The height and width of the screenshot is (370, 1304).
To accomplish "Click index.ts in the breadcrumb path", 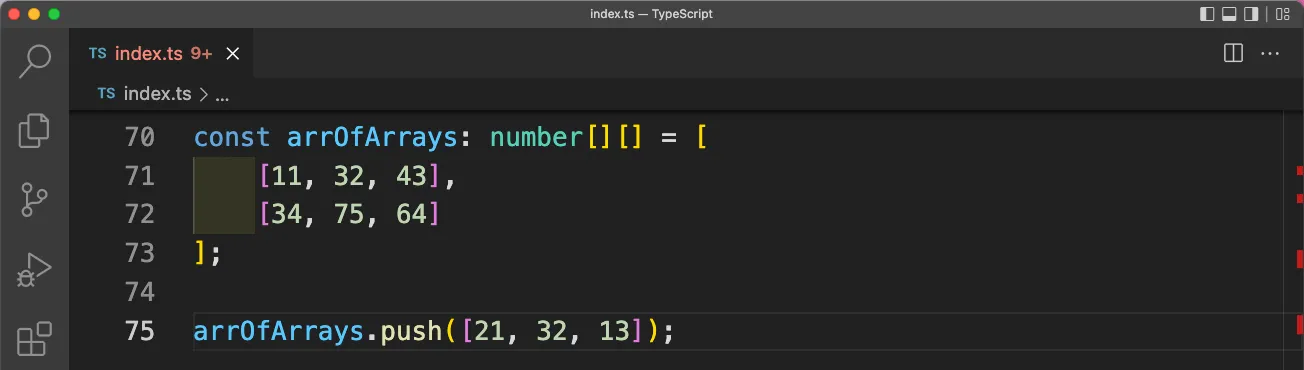I will tap(157, 94).
